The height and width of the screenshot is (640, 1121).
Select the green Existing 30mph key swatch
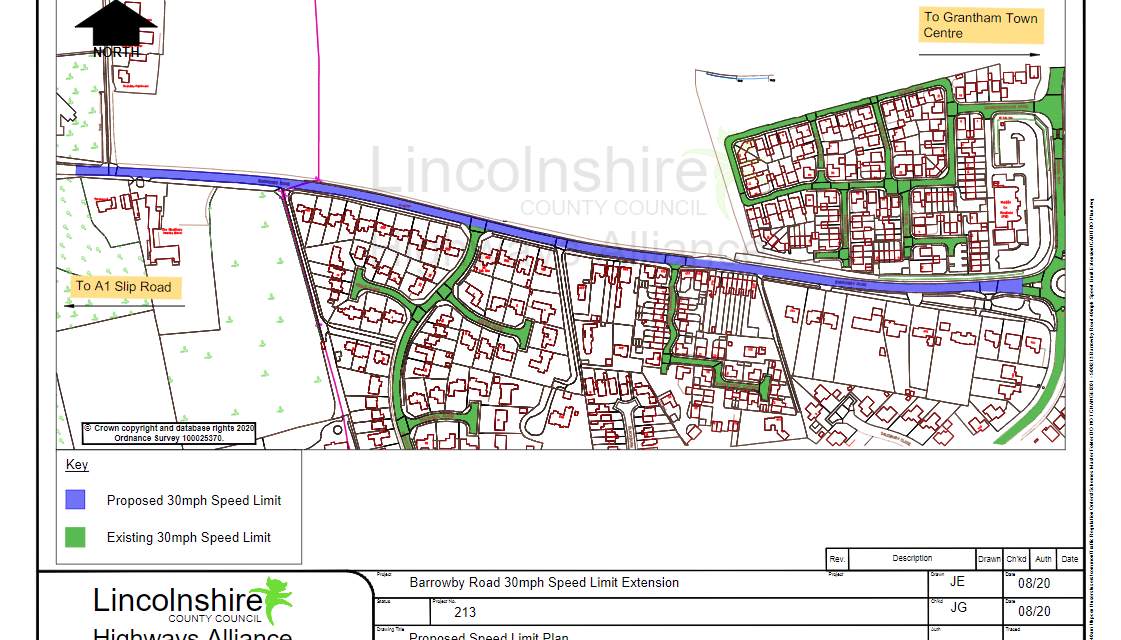coord(75,537)
